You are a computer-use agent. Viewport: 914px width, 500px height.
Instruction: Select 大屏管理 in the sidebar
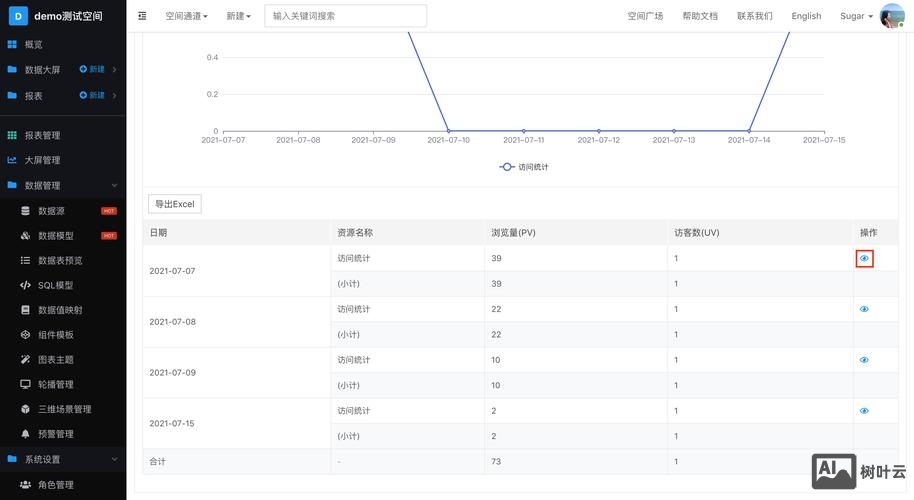tap(42, 160)
